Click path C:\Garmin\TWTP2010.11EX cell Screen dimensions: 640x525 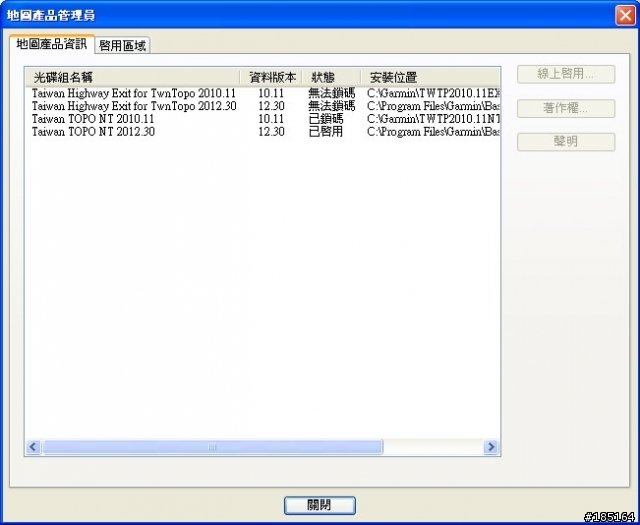click(433, 93)
